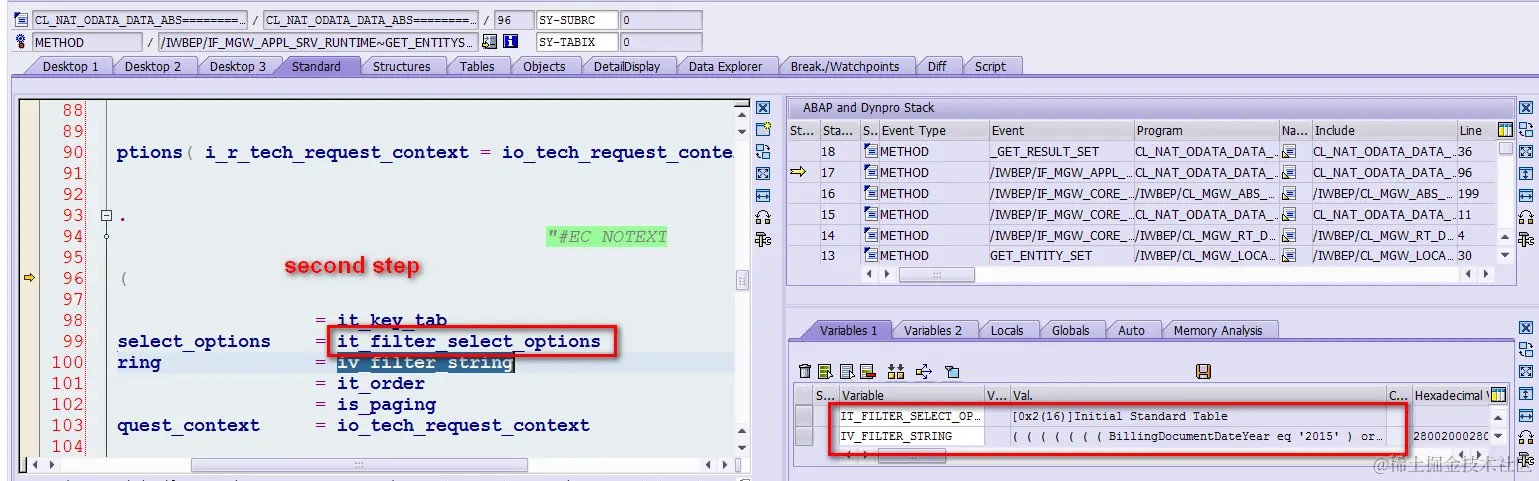Click the binoculars icon in the variables toolbar

click(895, 372)
